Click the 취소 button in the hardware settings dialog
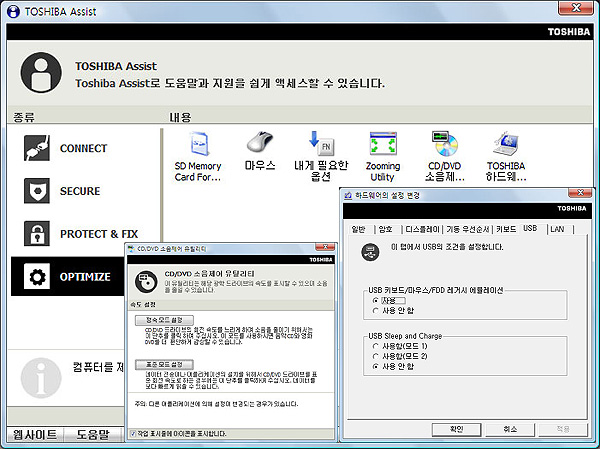The width and height of the screenshot is (600, 449). point(510,429)
